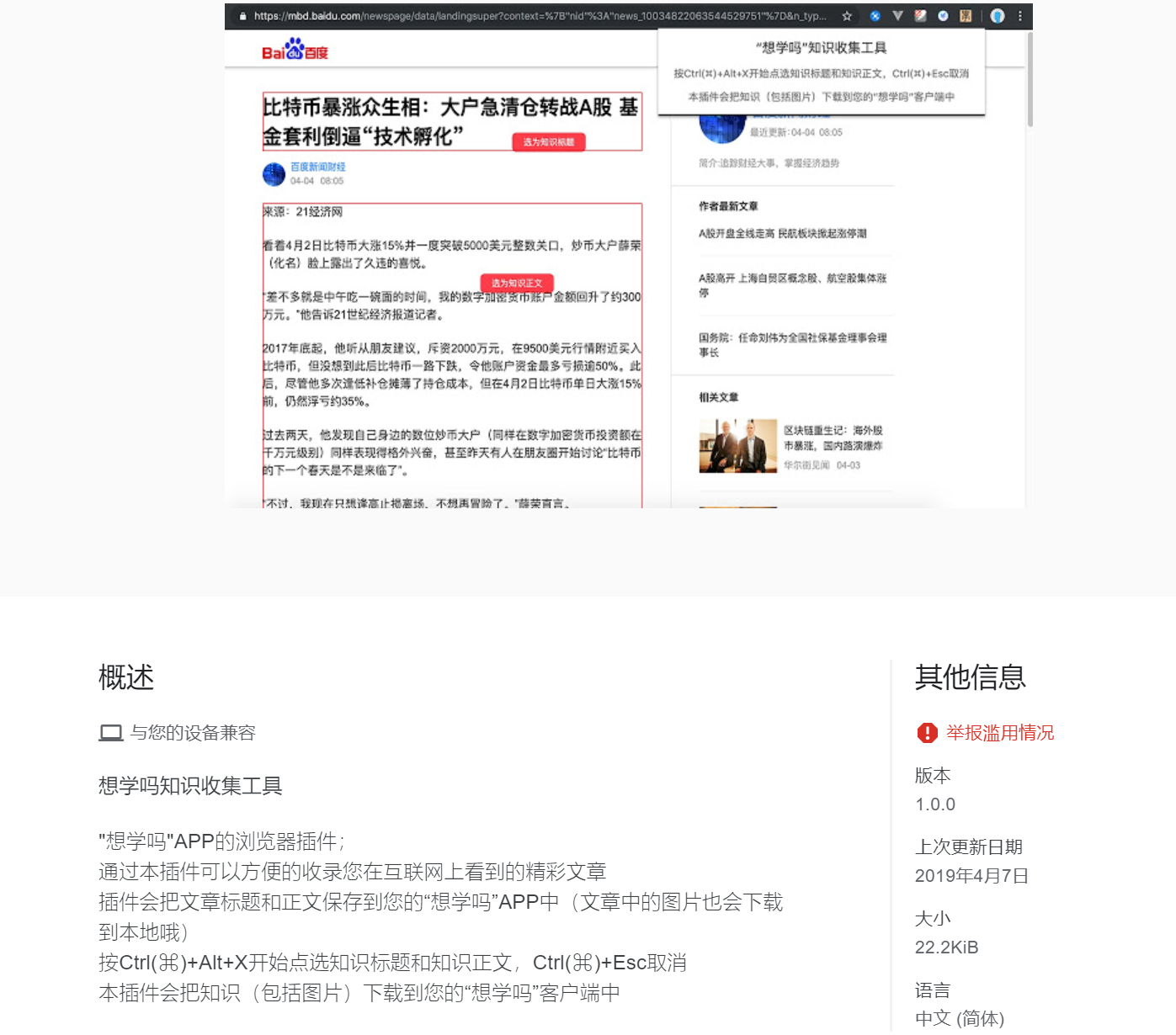The height and width of the screenshot is (1035, 1176).
Task: Open article A股开盘全线走高 民航板块掀起涨停潮
Action: click(x=782, y=234)
